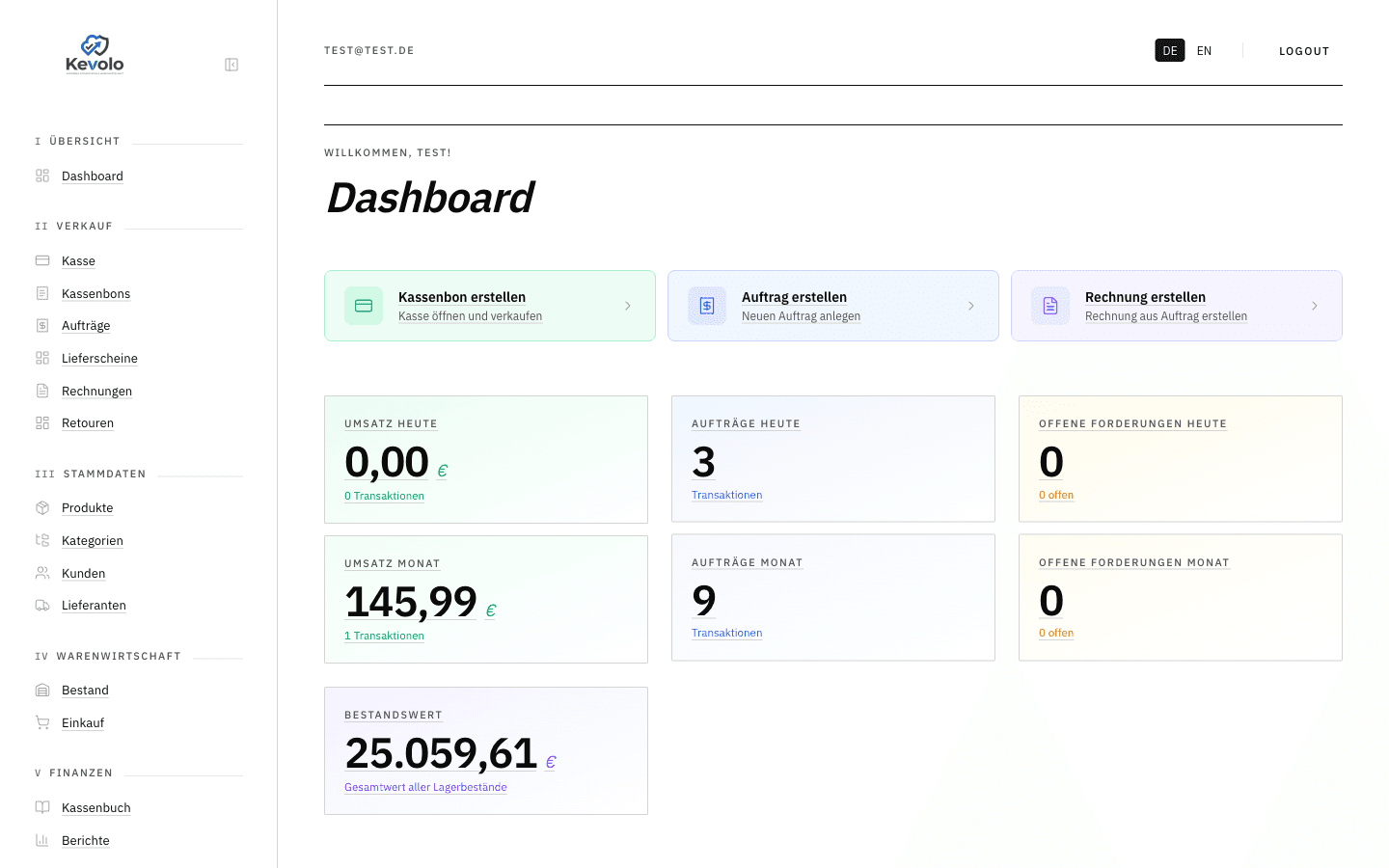Viewport: 1389px width, 868px height.
Task: Open Bestand in the sidebar
Action: coord(85,690)
